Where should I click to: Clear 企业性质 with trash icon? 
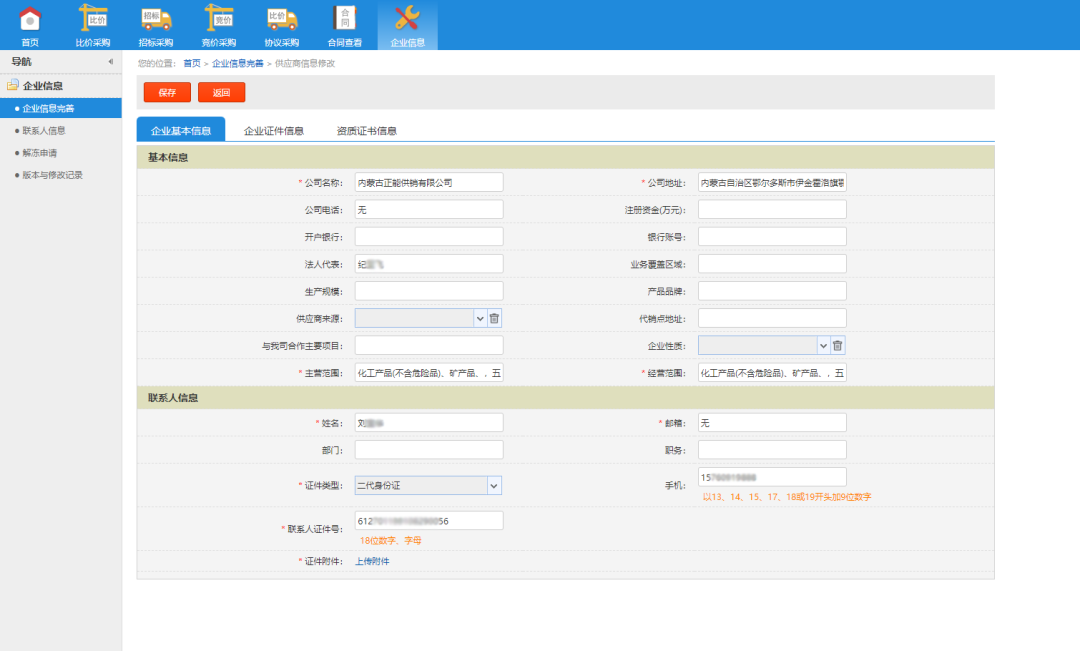pos(838,345)
